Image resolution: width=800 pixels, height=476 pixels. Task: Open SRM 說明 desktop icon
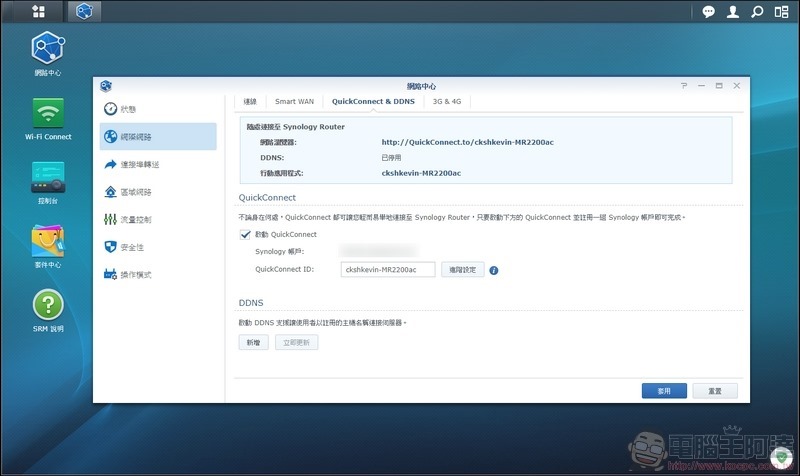(x=48, y=311)
